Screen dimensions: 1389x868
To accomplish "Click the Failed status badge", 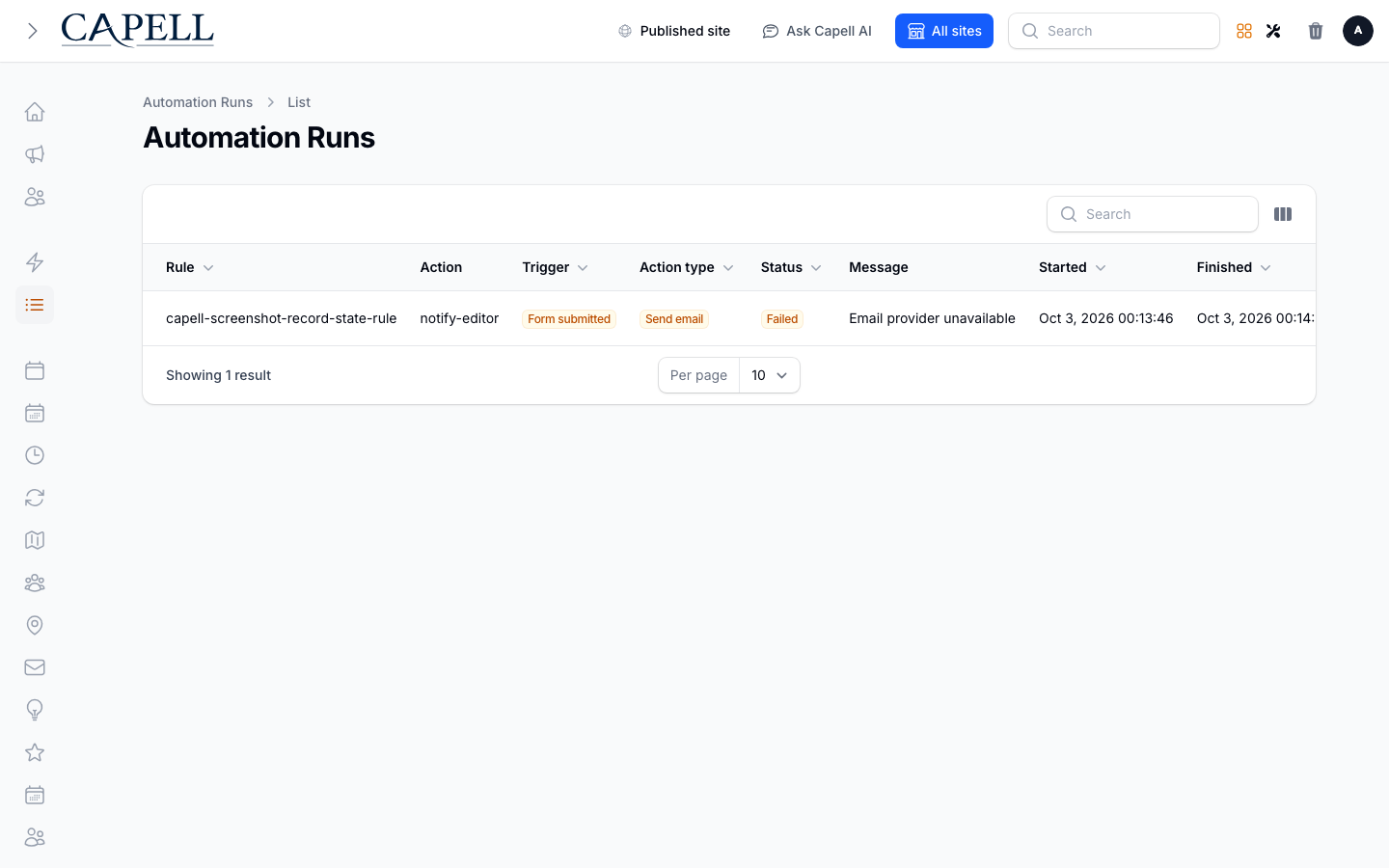I will (782, 319).
